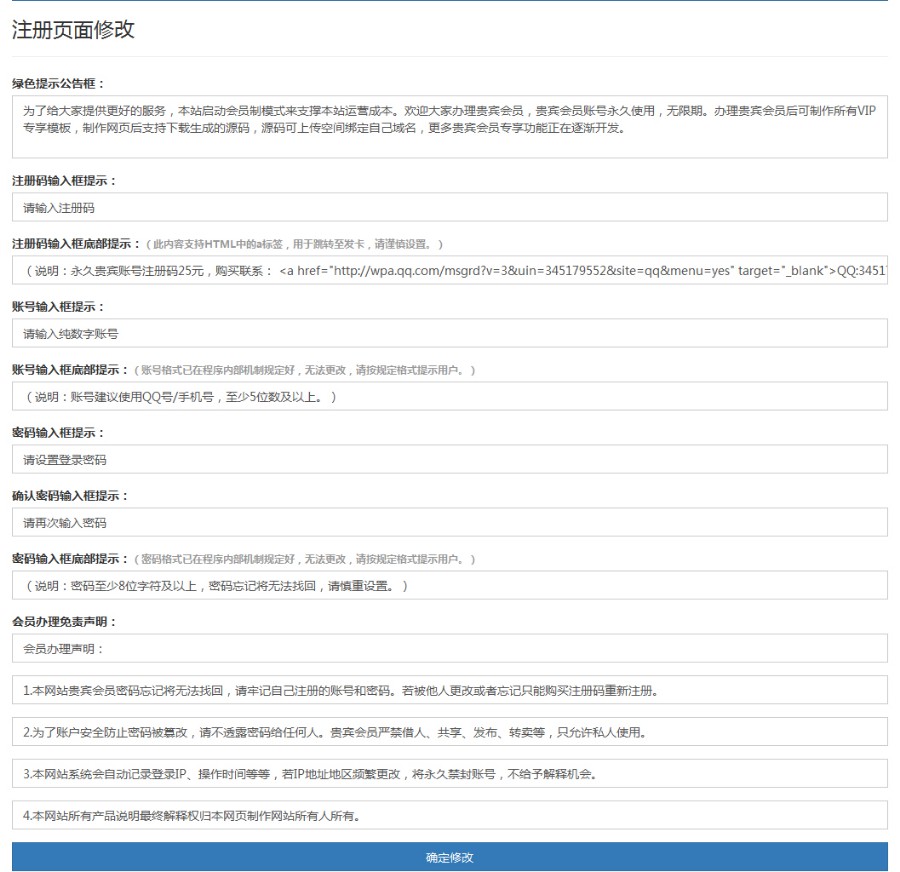Click the 密码输入框提示： label
Image resolution: width=900 pixels, height=872 pixels.
click(59, 433)
